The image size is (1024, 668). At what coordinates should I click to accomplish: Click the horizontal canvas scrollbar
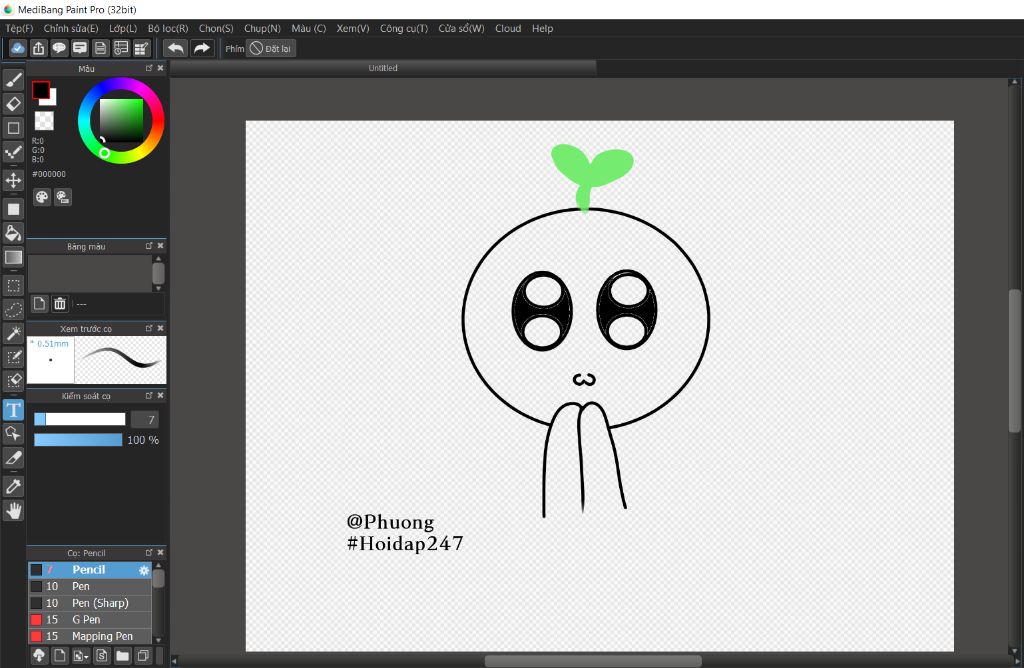pyautogui.click(x=593, y=661)
